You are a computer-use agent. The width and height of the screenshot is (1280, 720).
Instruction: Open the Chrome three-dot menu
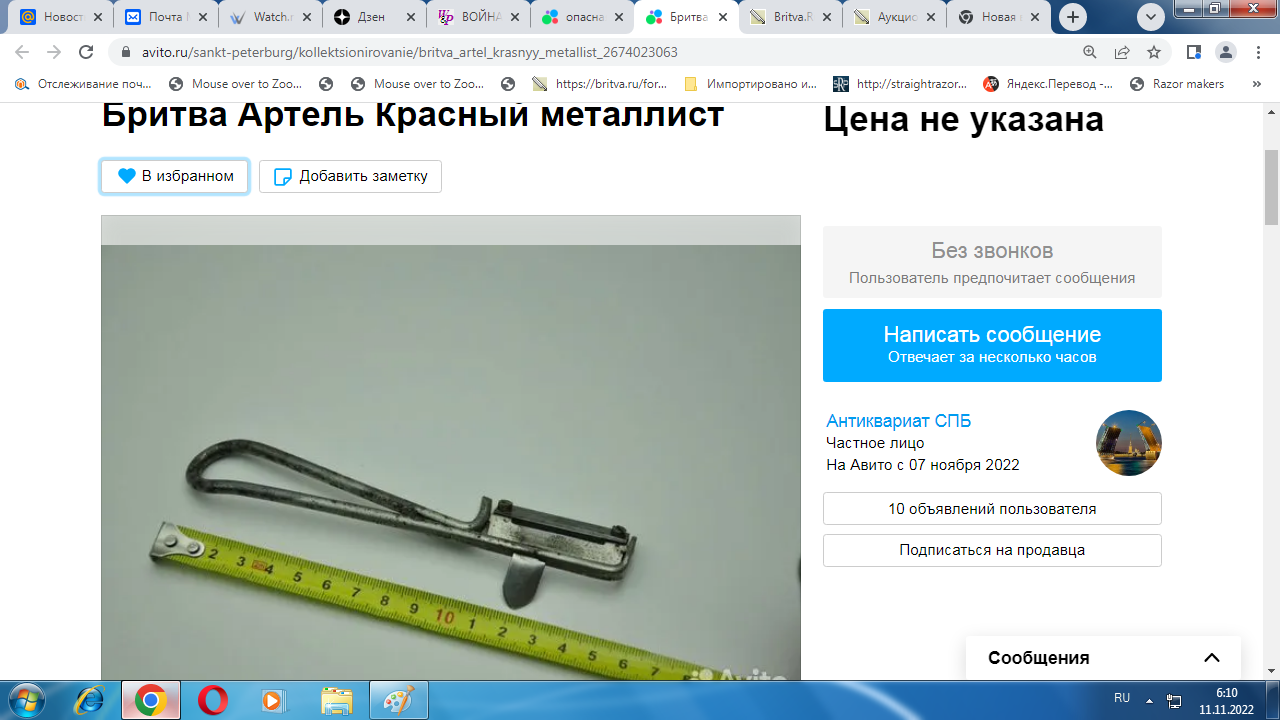tap(1257, 52)
